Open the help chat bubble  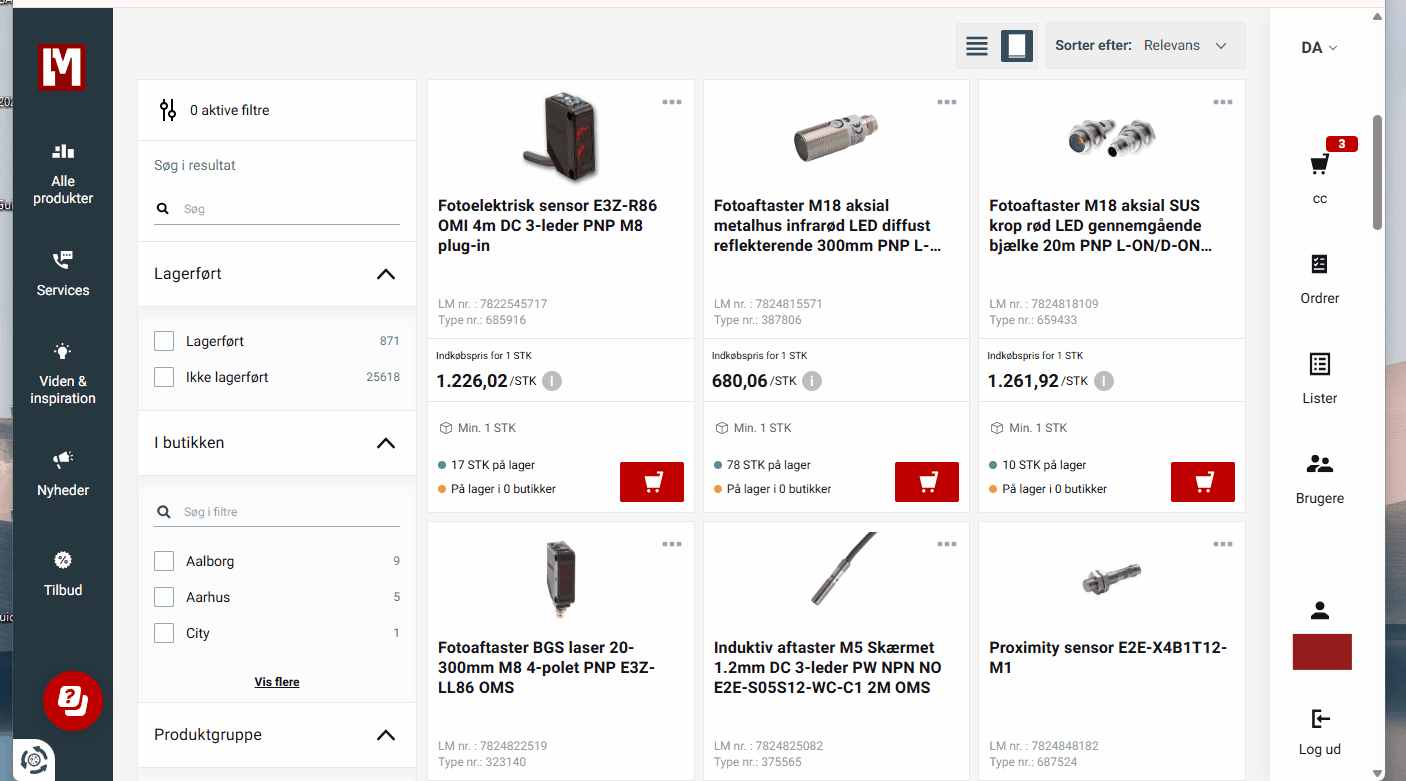pyautogui.click(x=73, y=701)
